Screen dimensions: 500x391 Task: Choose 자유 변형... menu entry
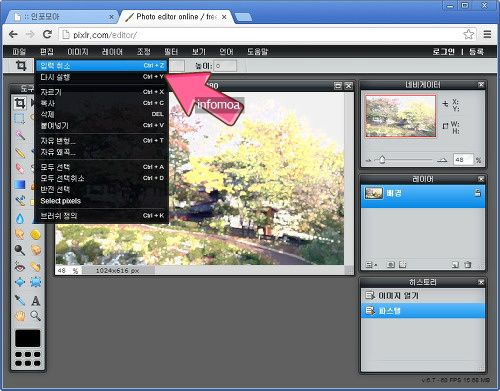point(102,141)
